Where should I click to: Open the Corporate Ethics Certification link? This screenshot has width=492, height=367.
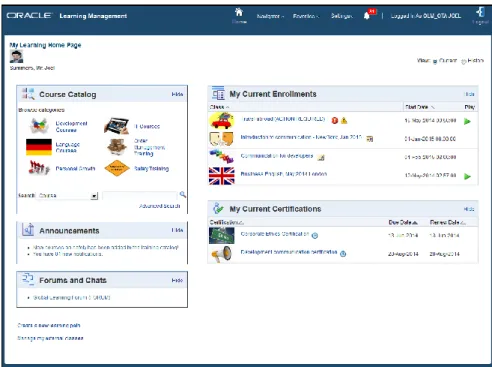[275, 234]
